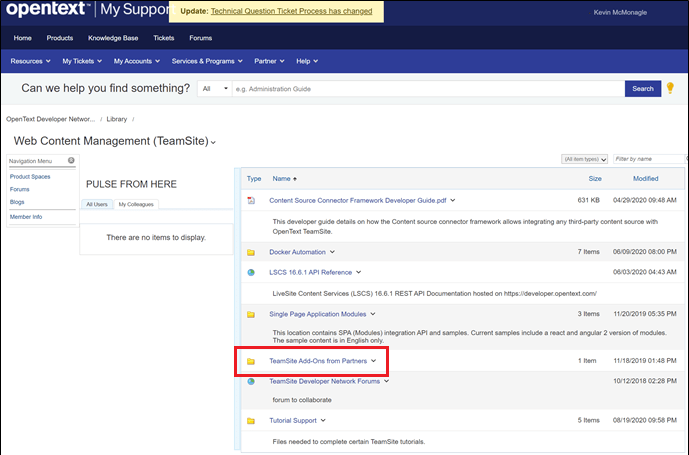This screenshot has height=455, width=689.
Task: Expand the Help dropdown menu
Action: 307,61
